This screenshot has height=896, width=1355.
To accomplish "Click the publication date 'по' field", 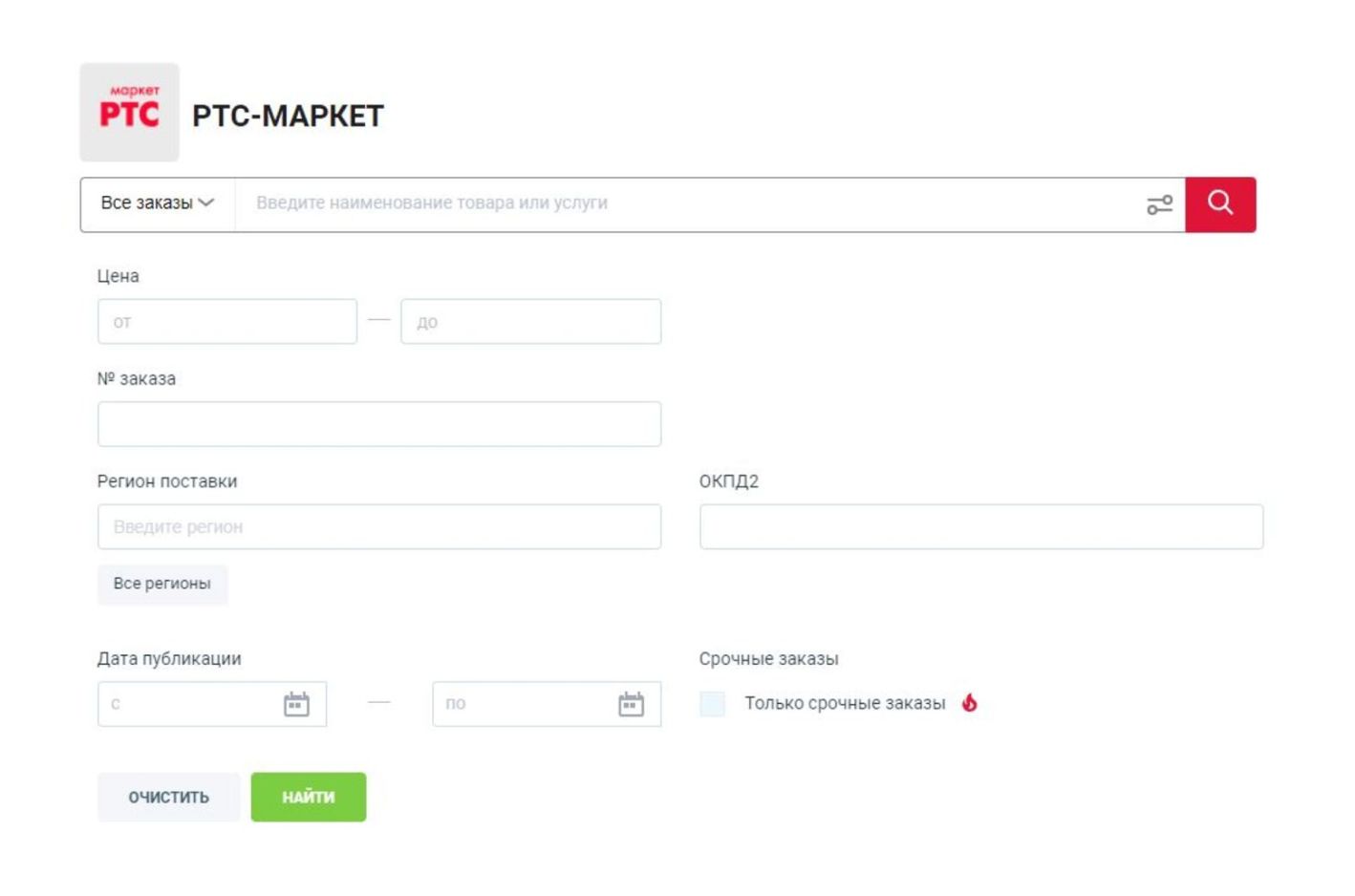I will coord(521,704).
